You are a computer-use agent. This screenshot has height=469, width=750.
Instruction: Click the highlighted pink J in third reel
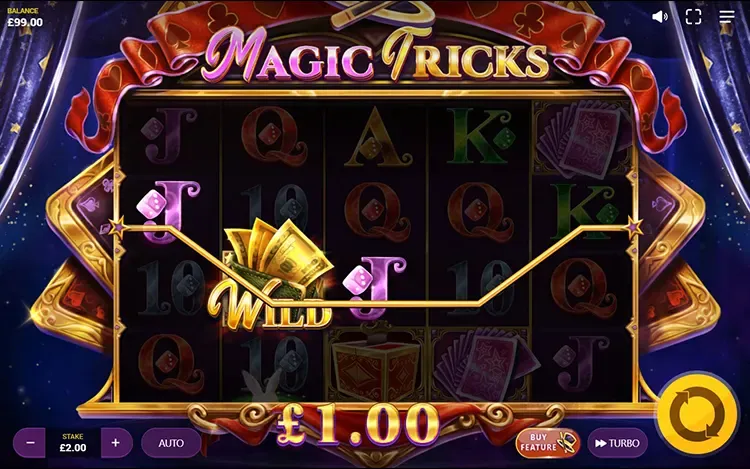375,287
